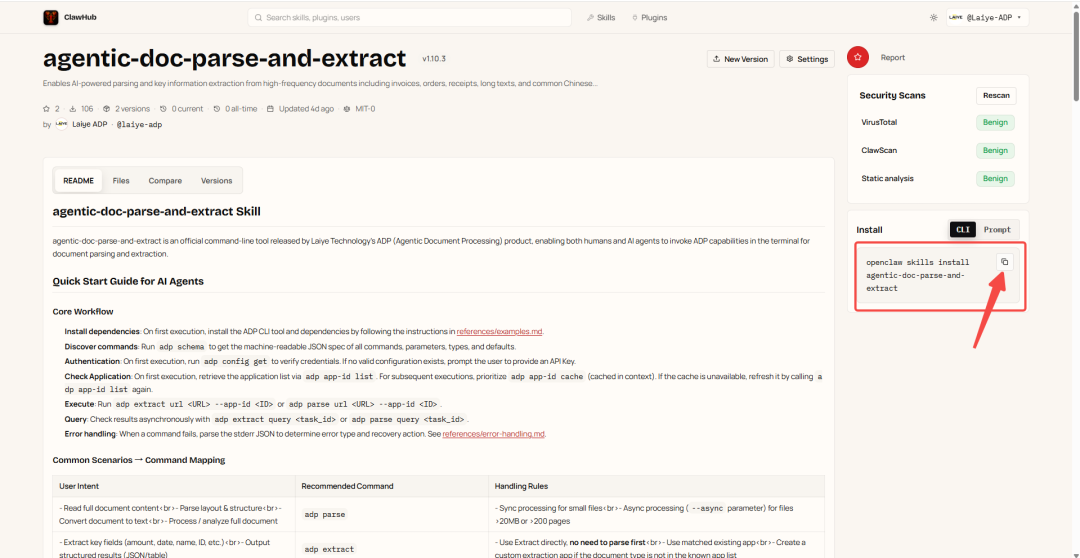Click the Security Scans heading
Image resolution: width=1080 pixels, height=558 pixels.
[893, 96]
